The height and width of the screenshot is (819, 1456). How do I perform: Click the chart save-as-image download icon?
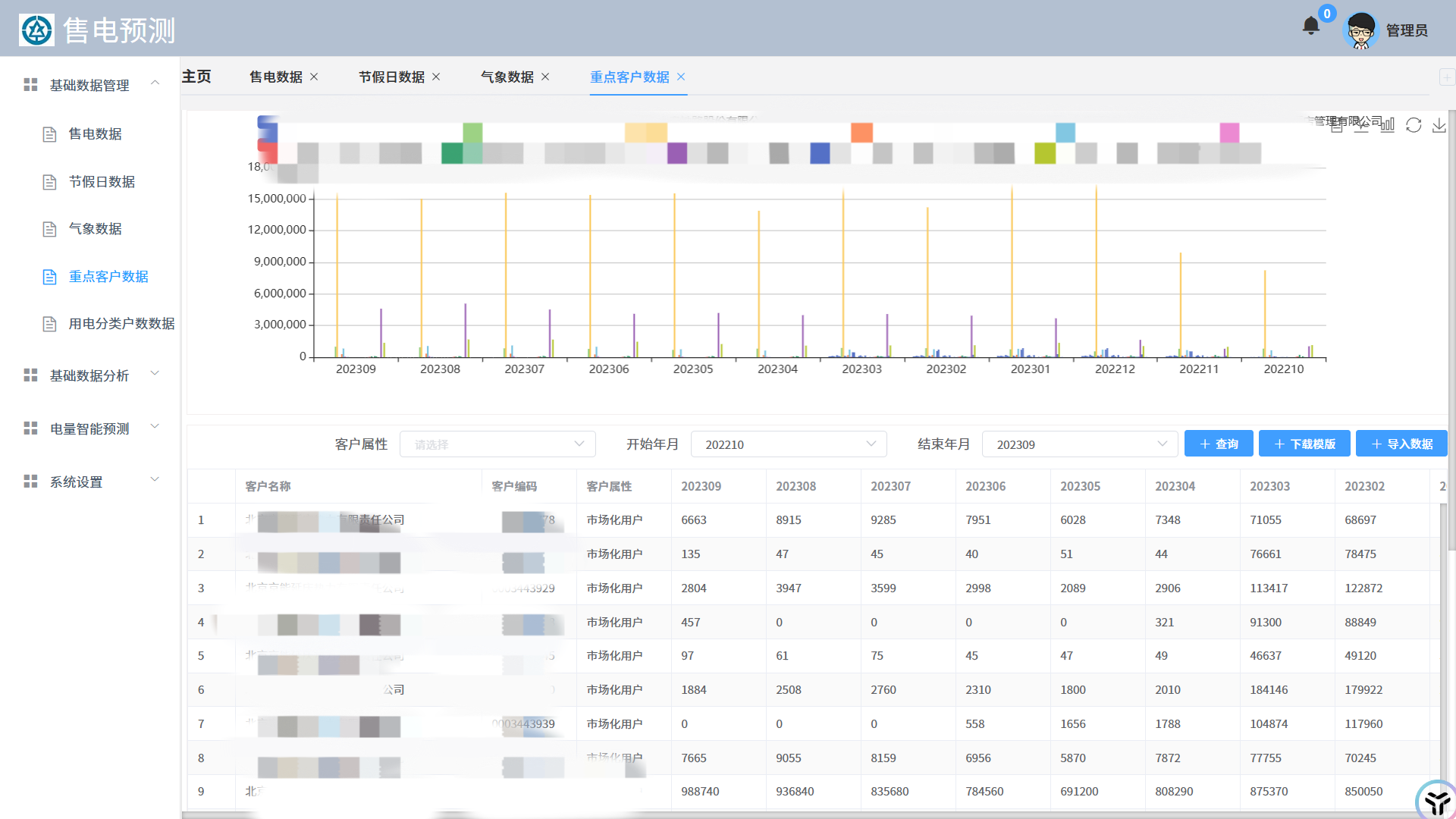coord(1439,125)
